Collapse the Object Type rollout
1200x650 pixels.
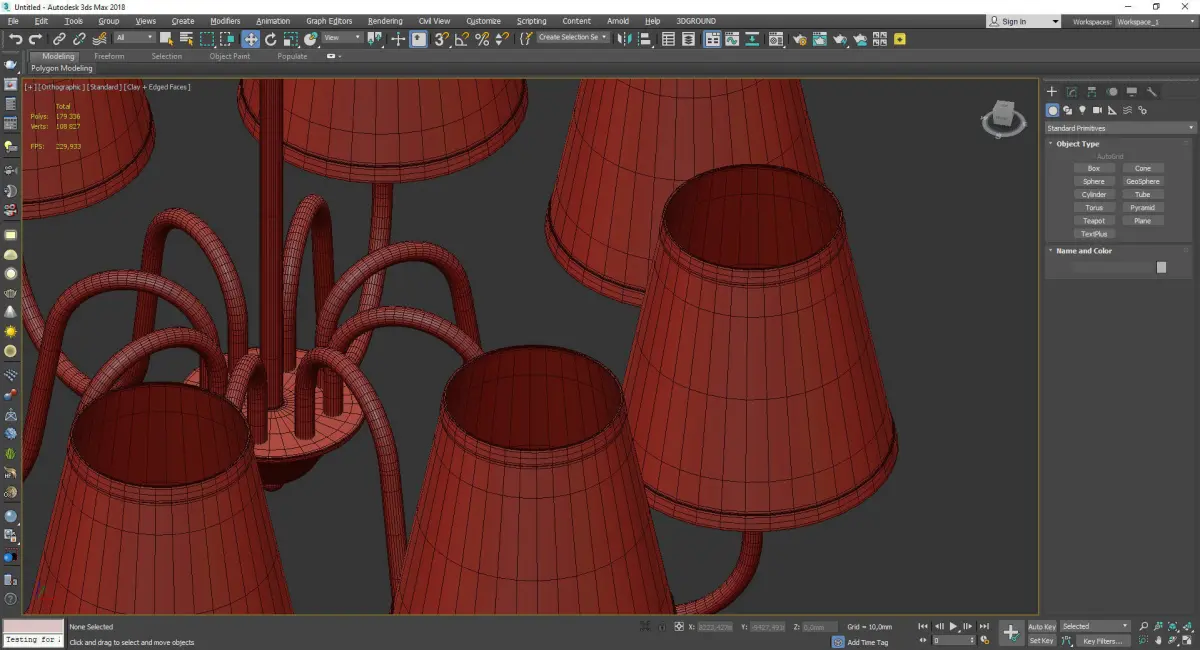coord(1077,144)
